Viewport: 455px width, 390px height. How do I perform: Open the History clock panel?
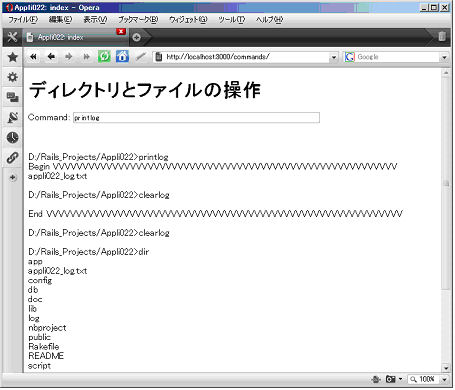tap(13, 137)
